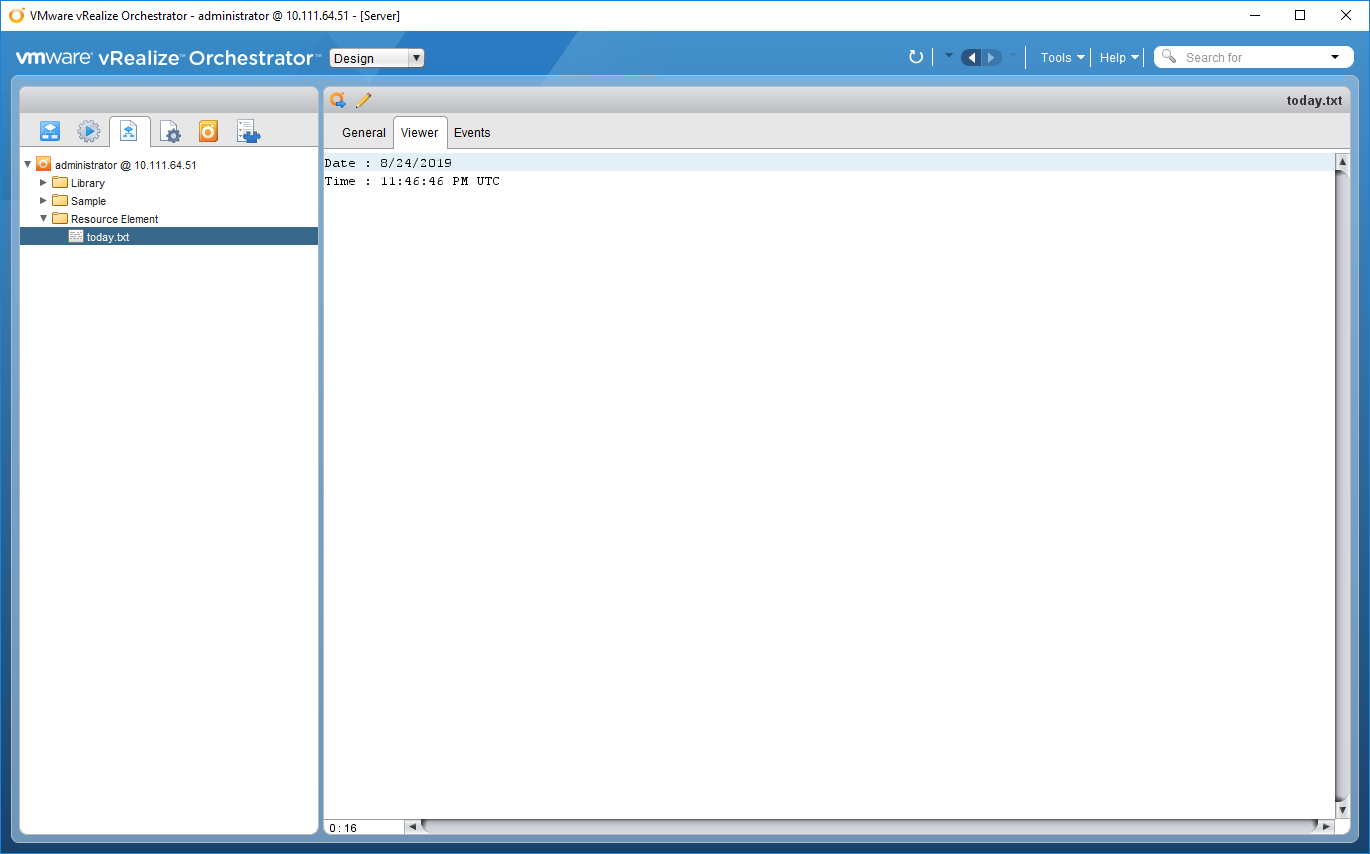Switch to the General tab
This screenshot has height=854, width=1370.
coord(363,133)
